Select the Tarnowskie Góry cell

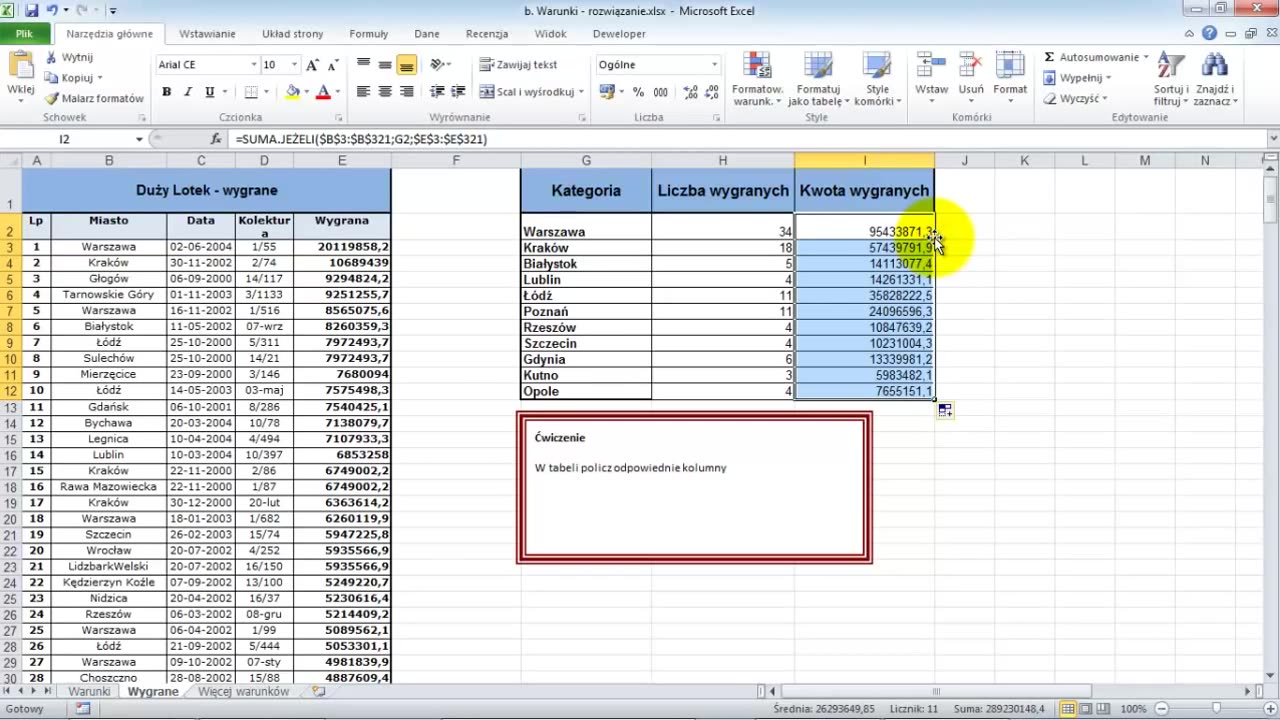[x=108, y=295]
